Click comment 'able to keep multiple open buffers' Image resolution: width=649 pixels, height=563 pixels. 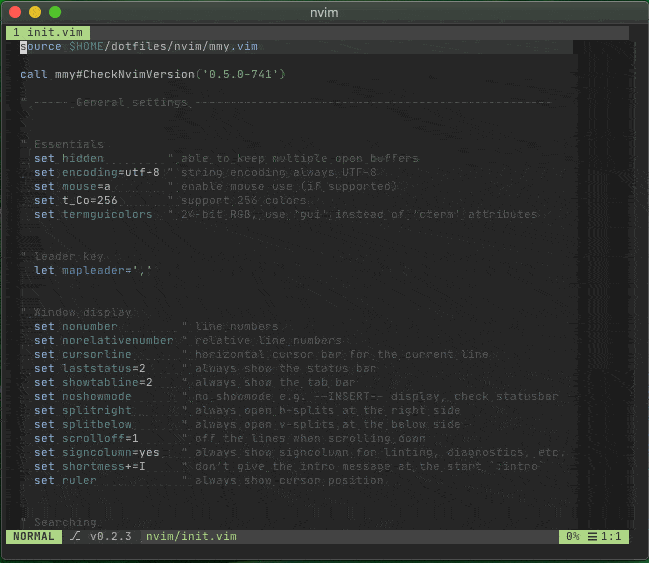(300, 159)
